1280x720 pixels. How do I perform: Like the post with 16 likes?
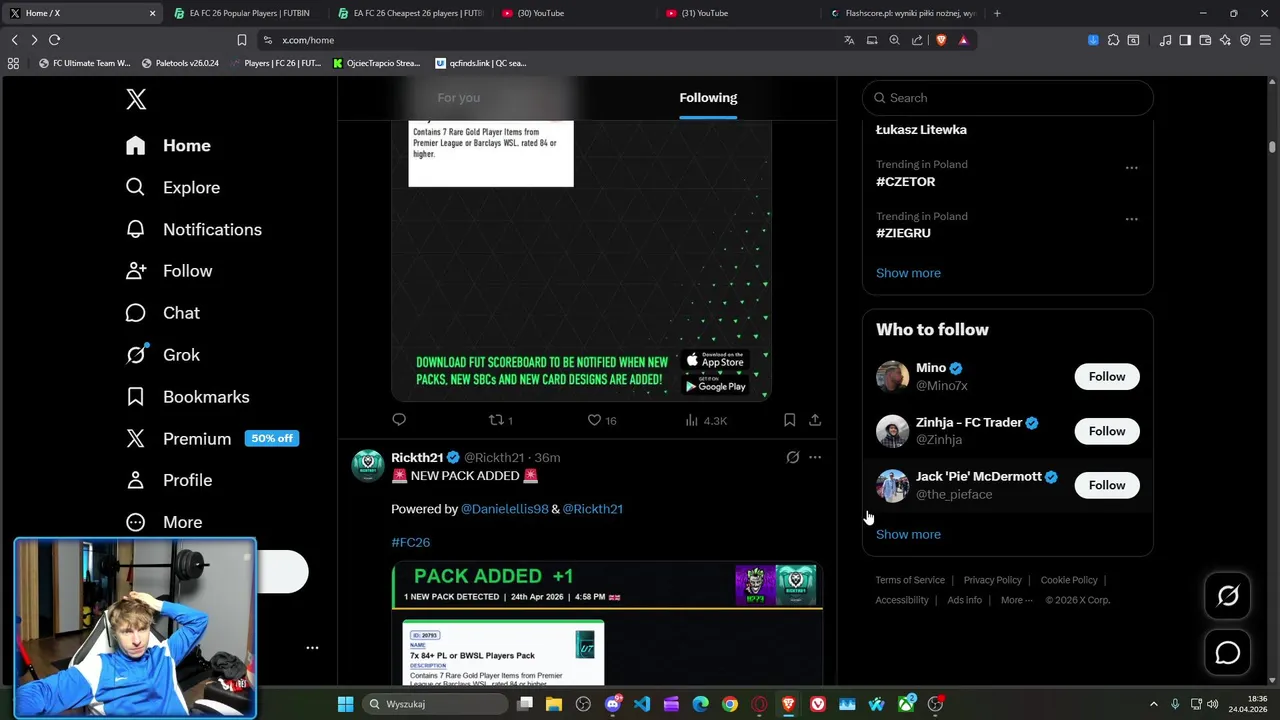601,420
